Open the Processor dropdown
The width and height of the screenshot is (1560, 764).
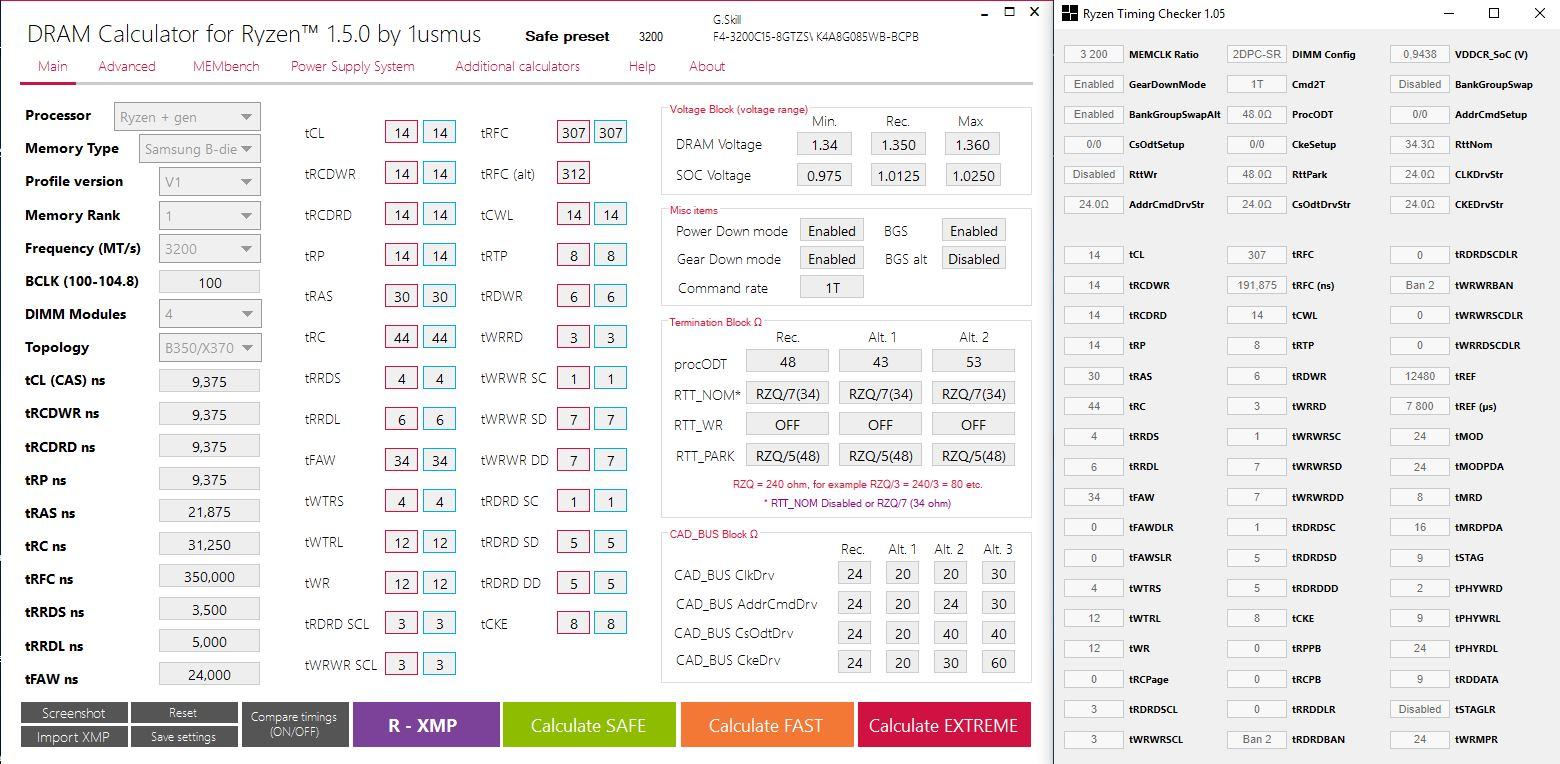point(187,116)
